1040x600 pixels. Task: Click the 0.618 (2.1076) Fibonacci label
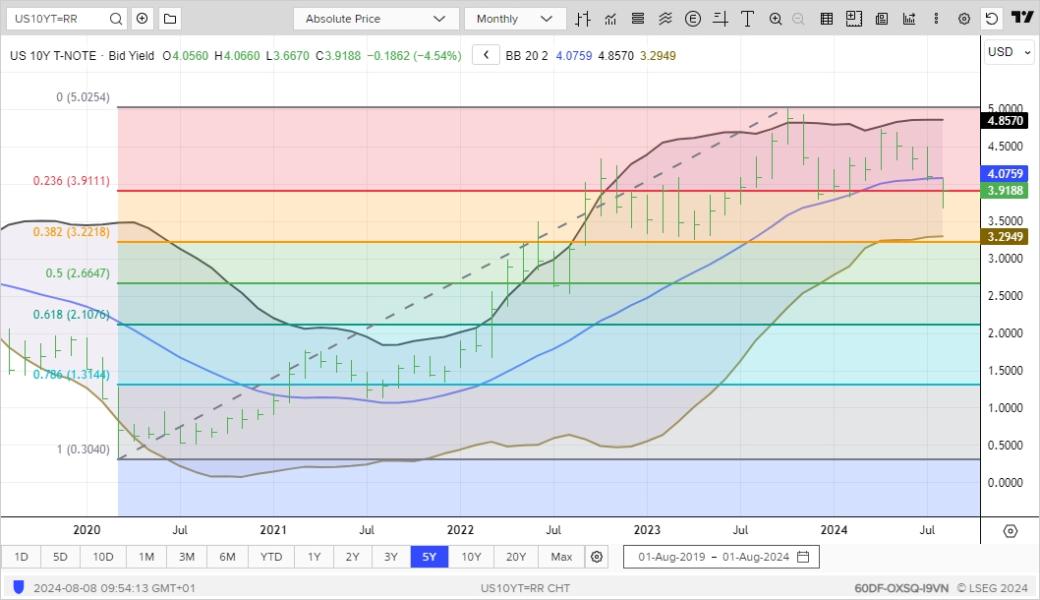72,314
